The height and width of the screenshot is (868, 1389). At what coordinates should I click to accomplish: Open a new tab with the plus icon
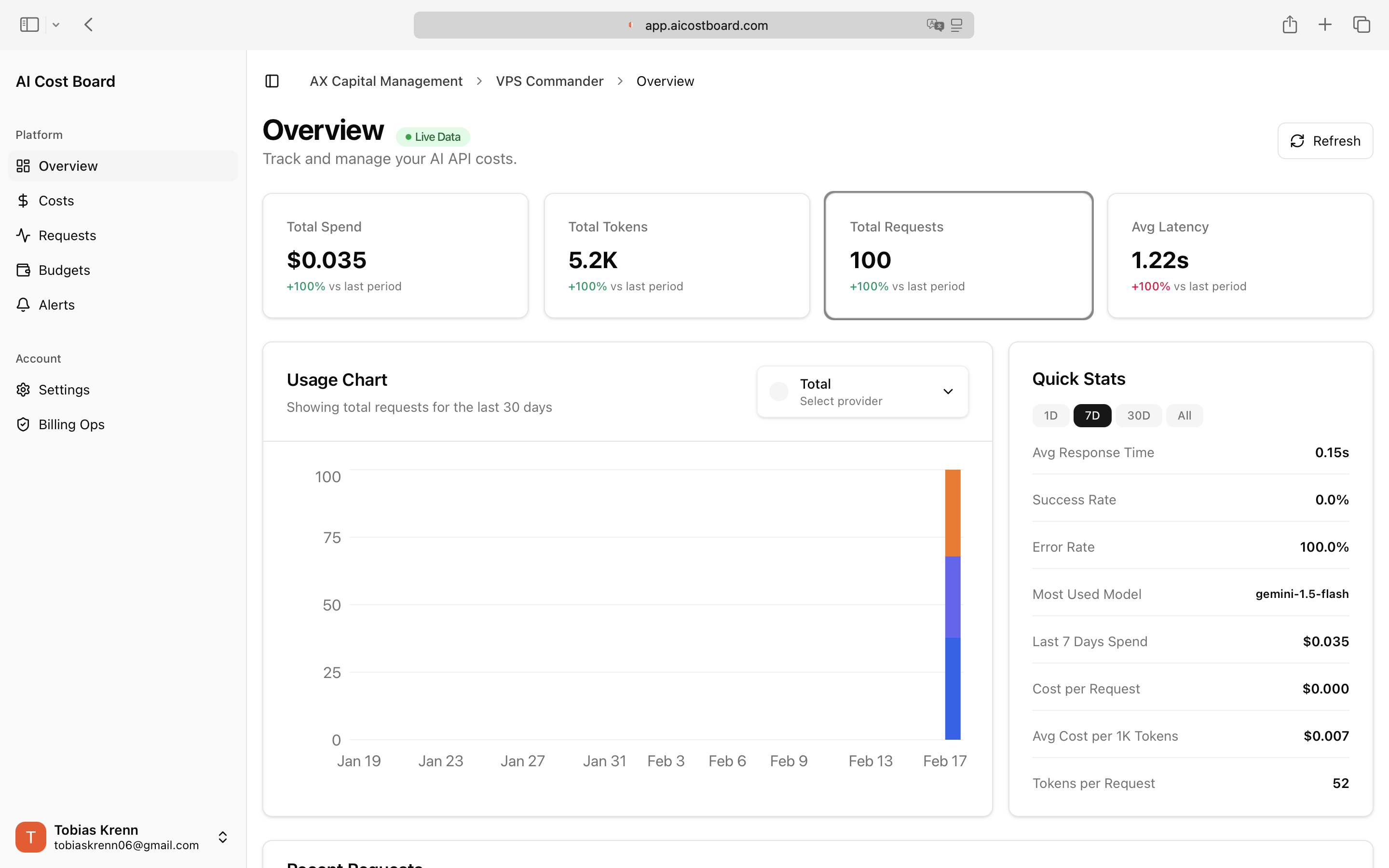1325,24
